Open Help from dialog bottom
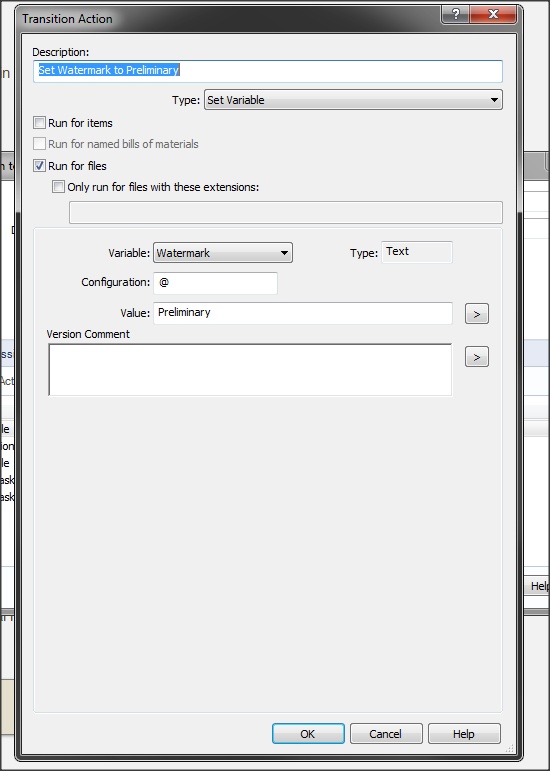Image resolution: width=550 pixels, height=771 pixels. 464,734
